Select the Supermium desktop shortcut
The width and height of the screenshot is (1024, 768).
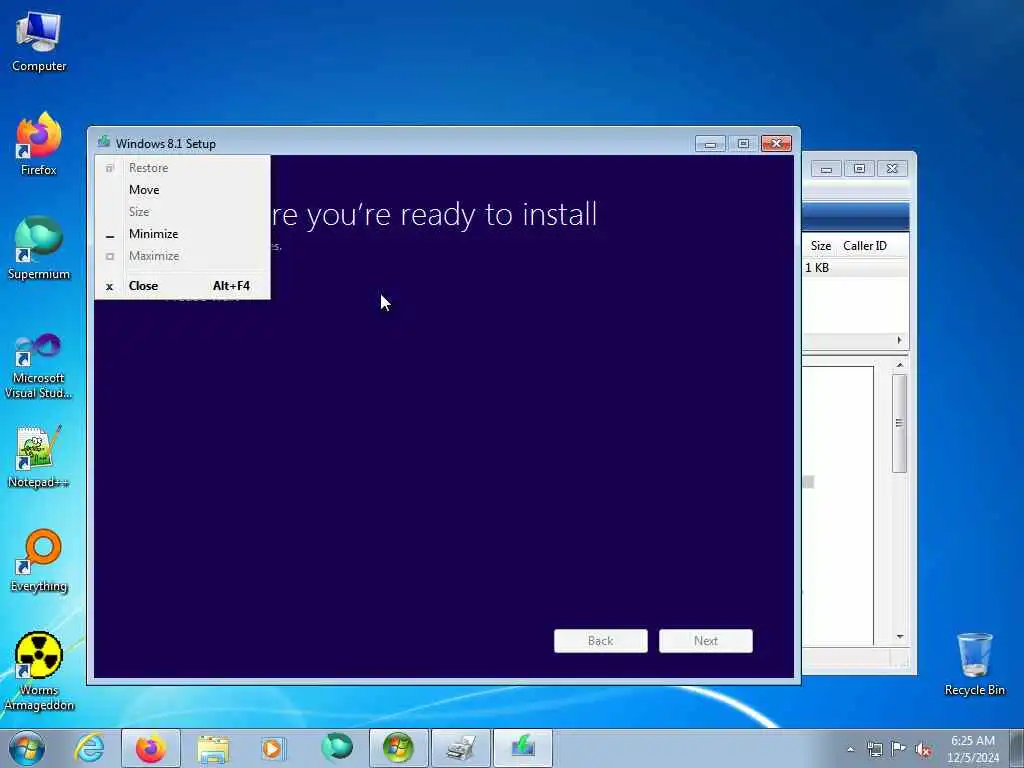tap(39, 248)
